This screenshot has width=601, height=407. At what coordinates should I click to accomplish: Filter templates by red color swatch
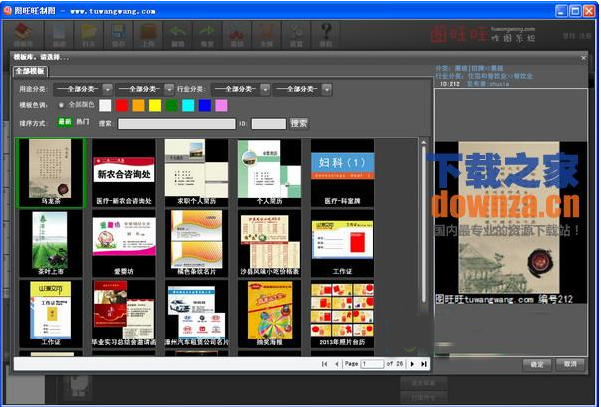(122, 105)
